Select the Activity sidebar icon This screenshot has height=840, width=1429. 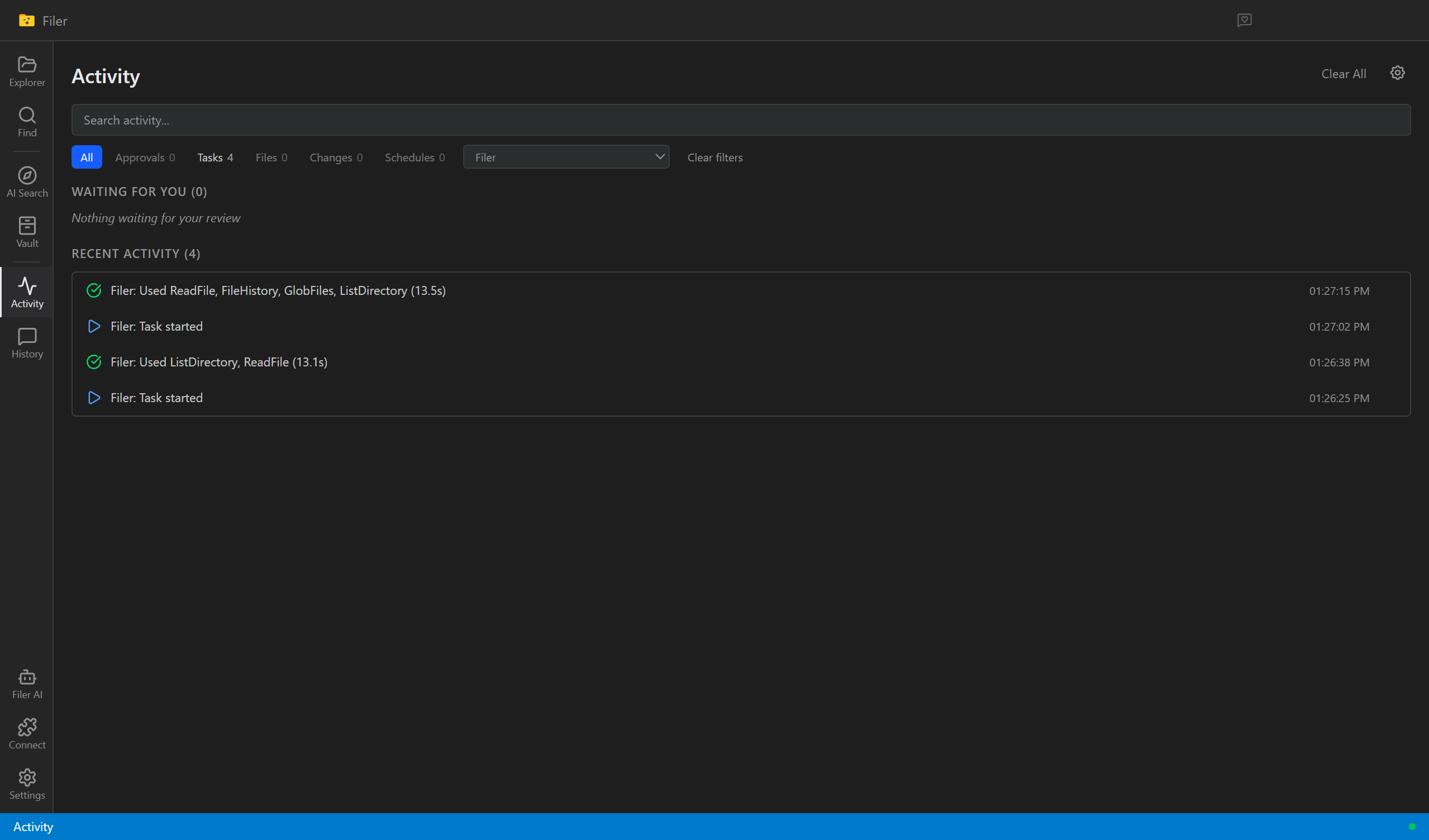[27, 293]
